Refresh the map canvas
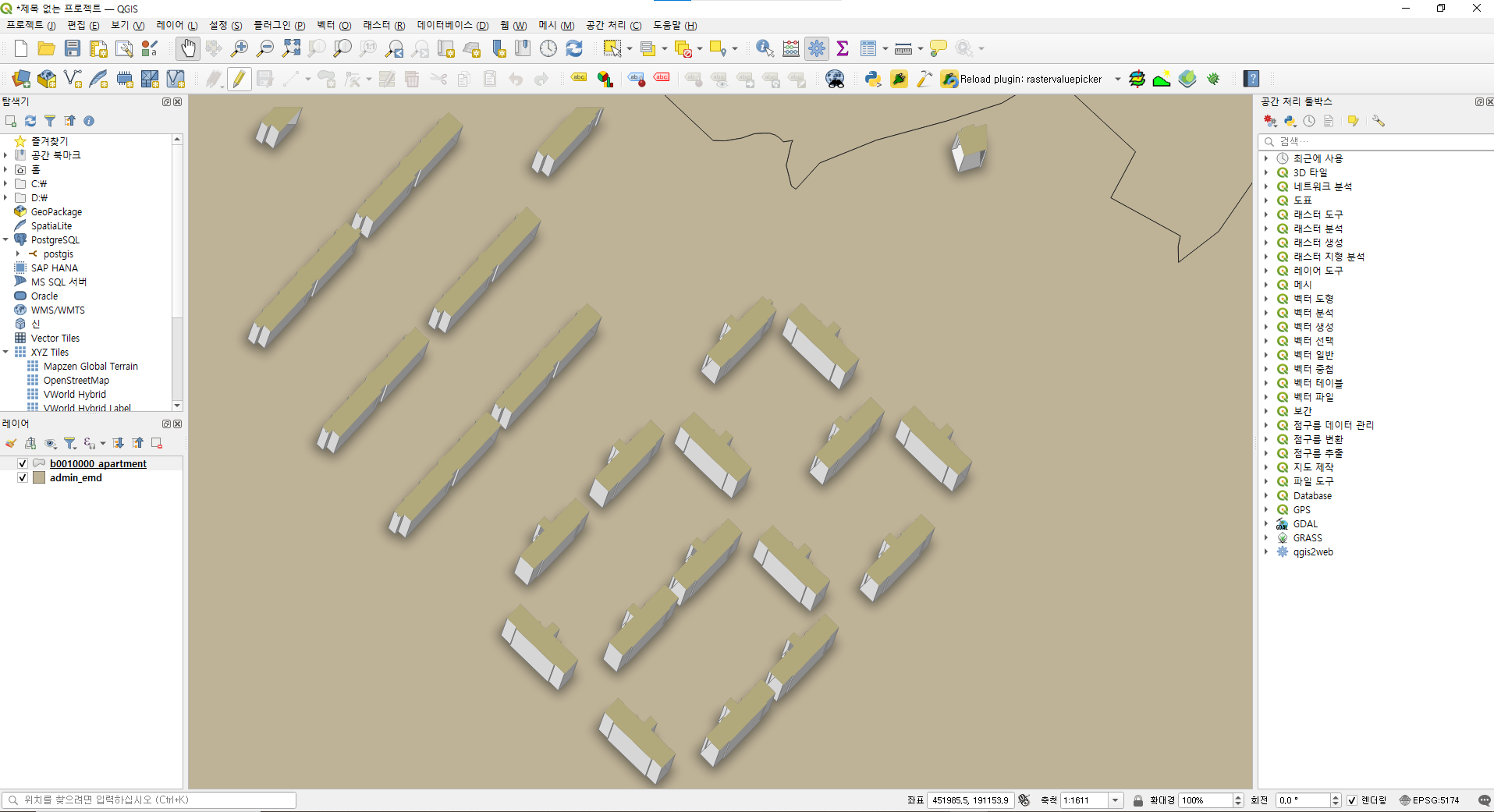The height and width of the screenshot is (812, 1494). click(x=575, y=48)
